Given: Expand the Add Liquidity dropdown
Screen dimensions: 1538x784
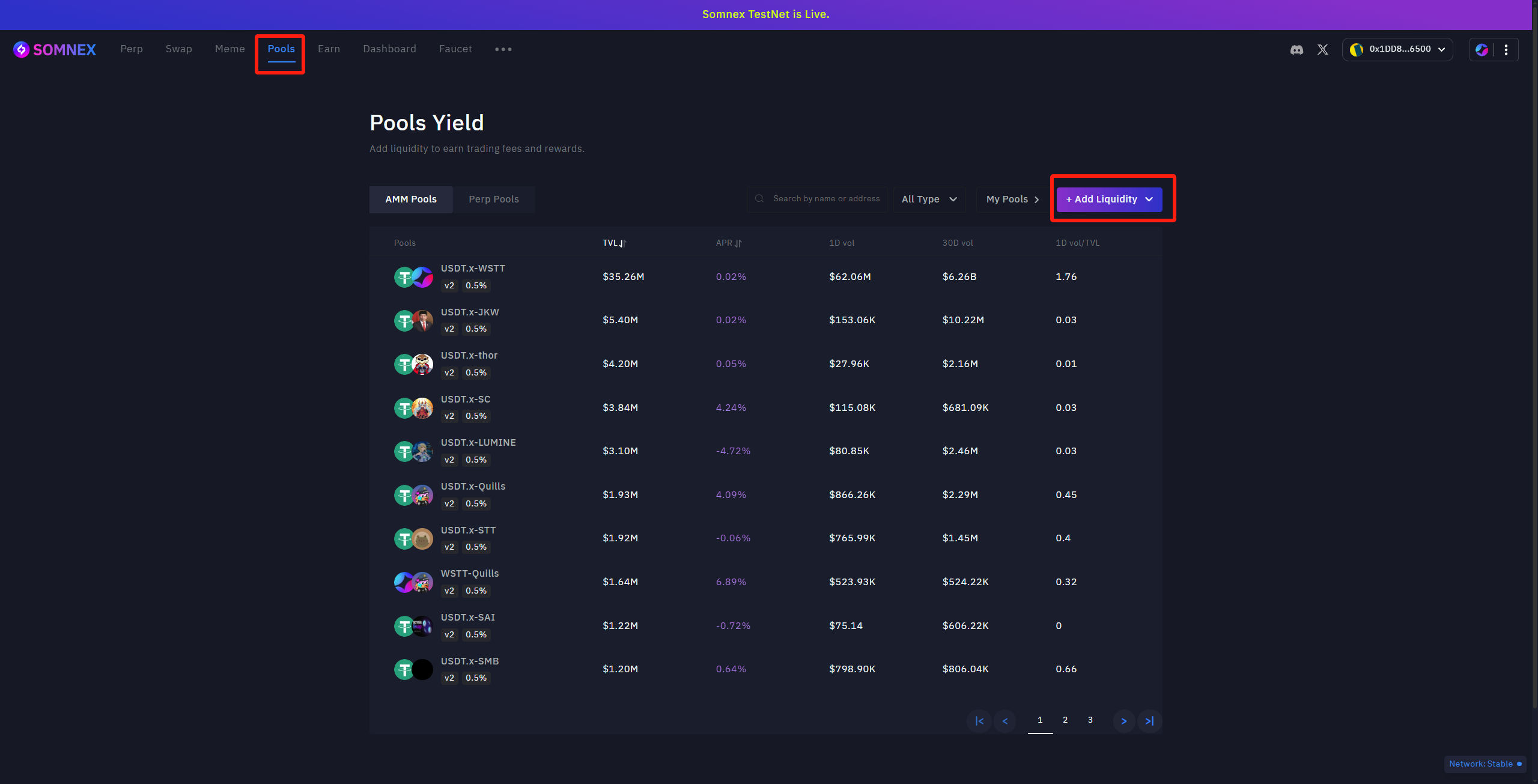Looking at the screenshot, I should (x=1109, y=199).
